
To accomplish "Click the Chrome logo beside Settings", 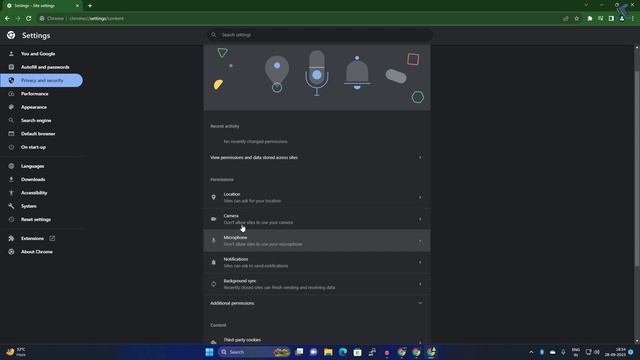I will click(x=11, y=35).
